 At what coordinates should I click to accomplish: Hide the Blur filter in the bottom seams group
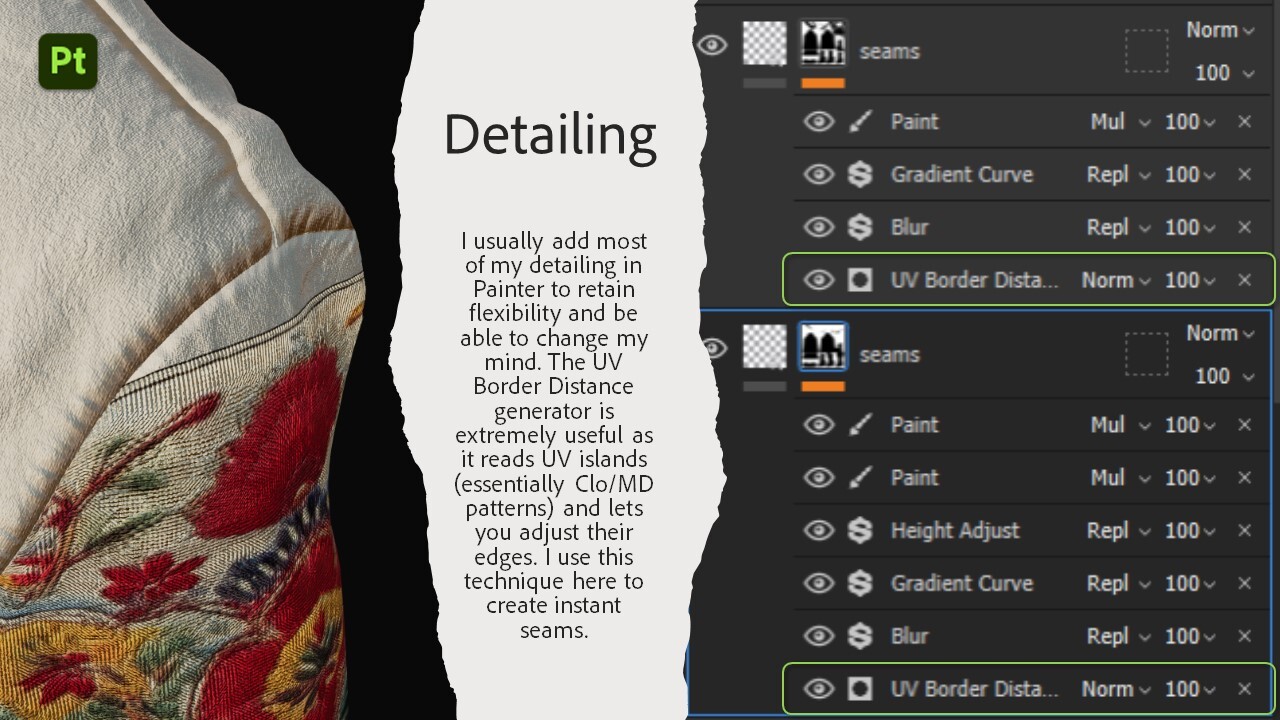tap(819, 637)
